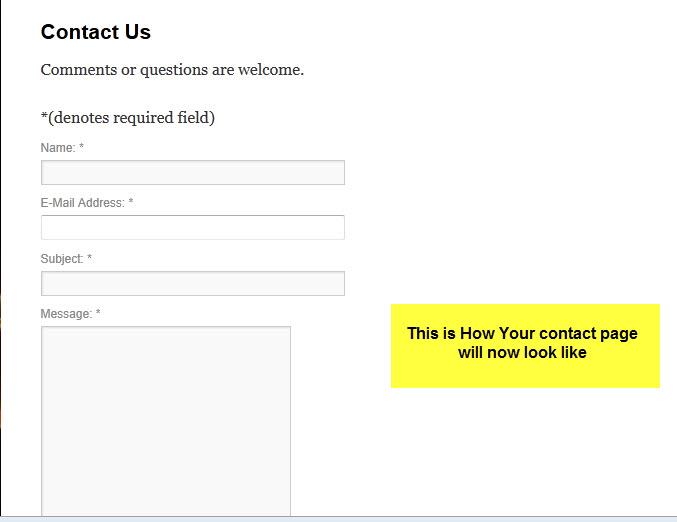Click the "Subject:" field label
This screenshot has height=522, width=677.
(61, 259)
